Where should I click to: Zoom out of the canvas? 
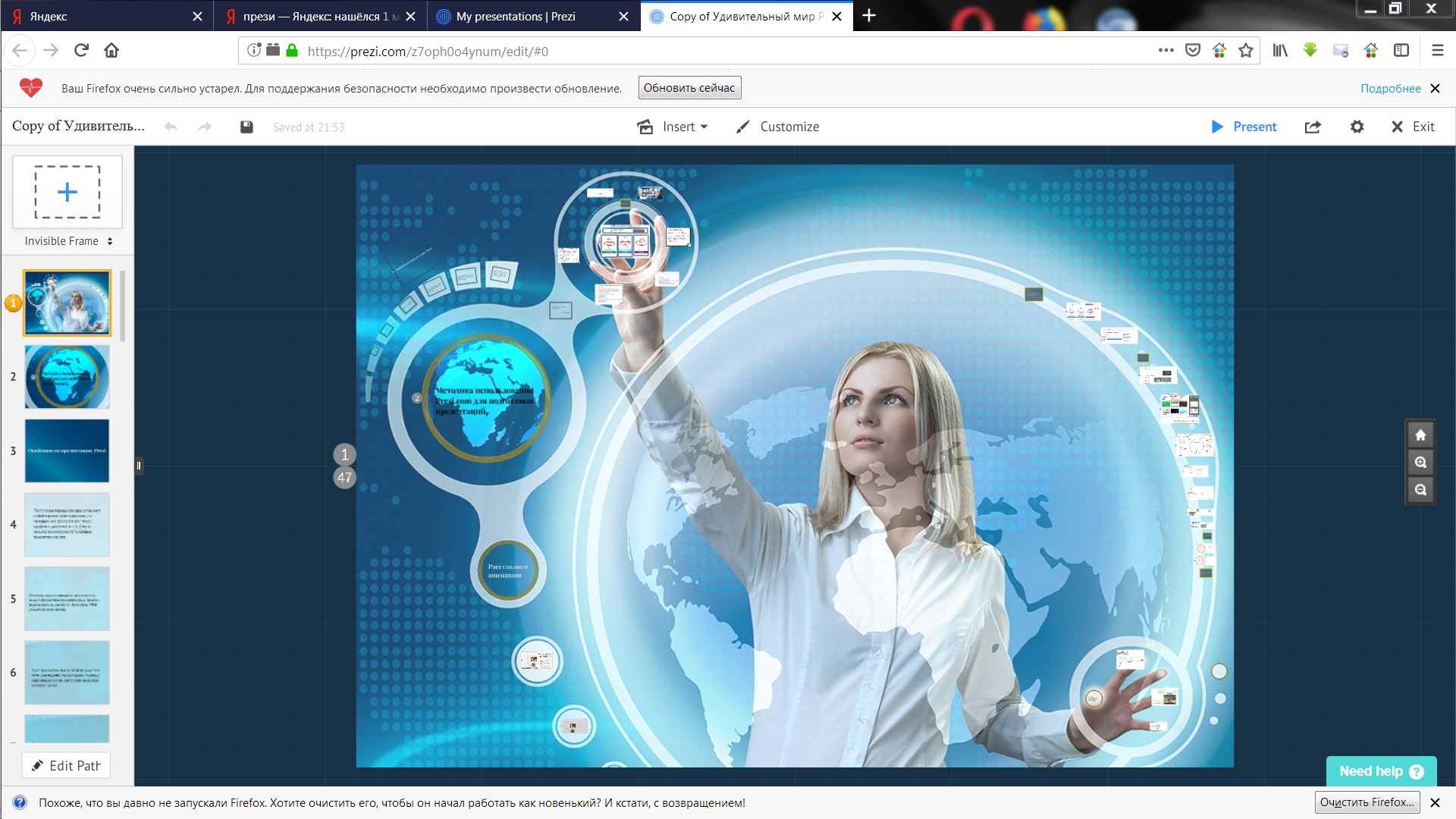pos(1420,490)
